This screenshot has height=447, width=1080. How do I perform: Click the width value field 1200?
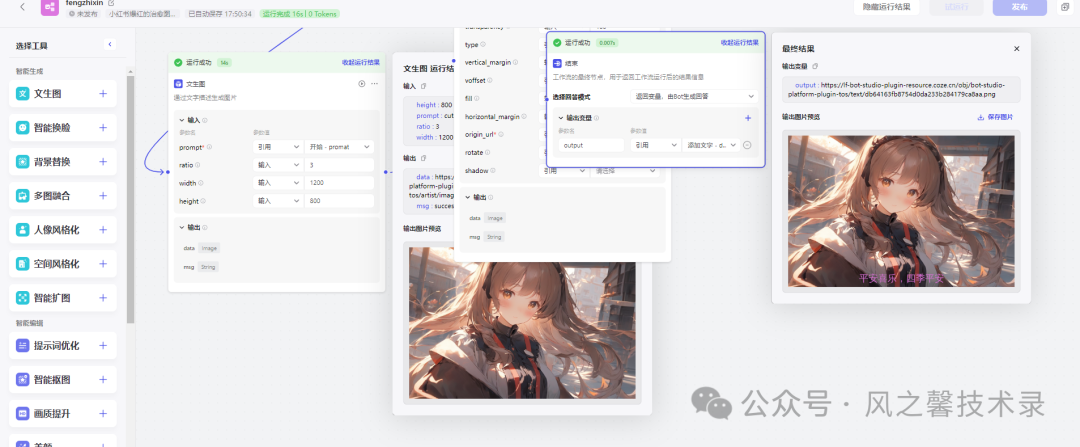pos(339,183)
